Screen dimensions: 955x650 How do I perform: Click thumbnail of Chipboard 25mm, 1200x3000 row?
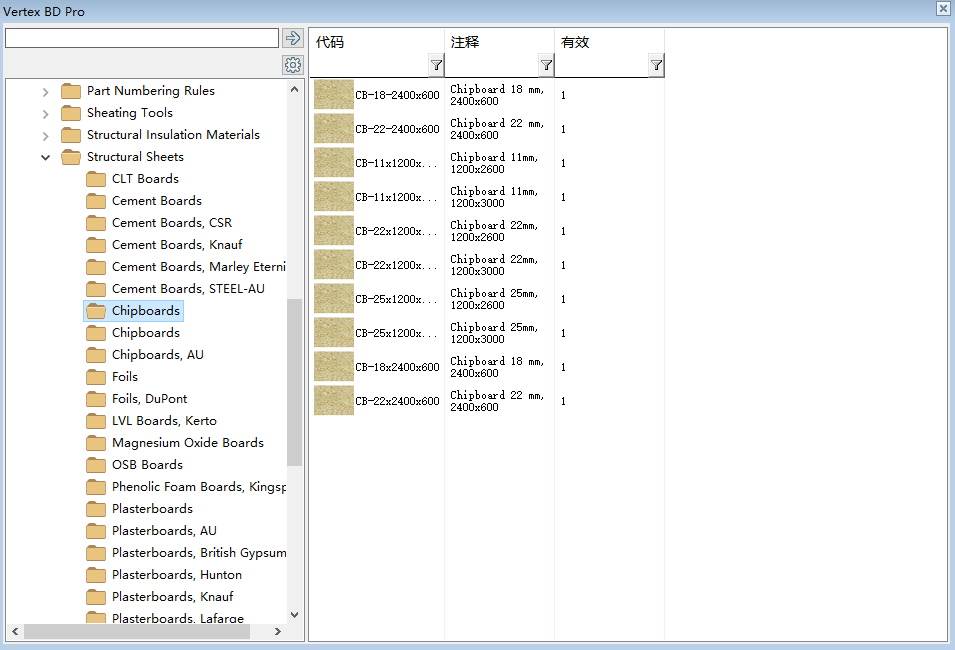pos(334,333)
